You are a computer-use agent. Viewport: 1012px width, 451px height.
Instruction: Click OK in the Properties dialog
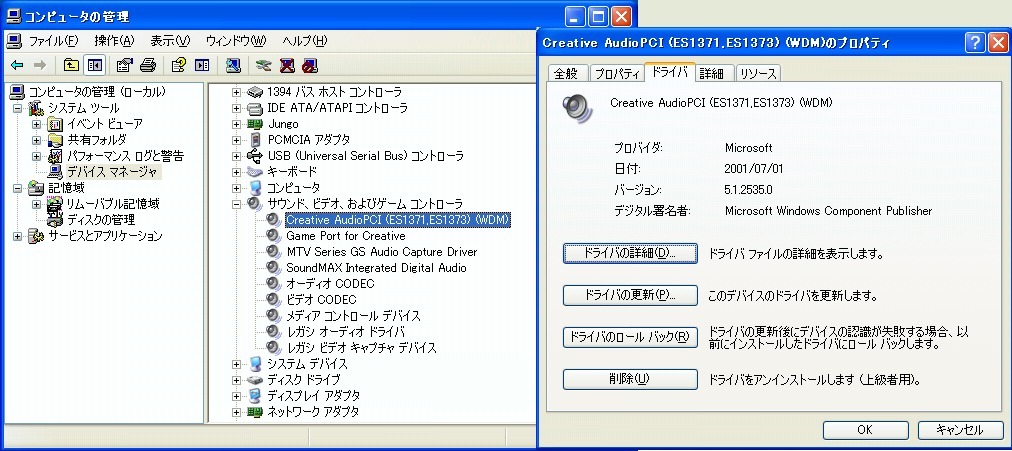coord(865,430)
